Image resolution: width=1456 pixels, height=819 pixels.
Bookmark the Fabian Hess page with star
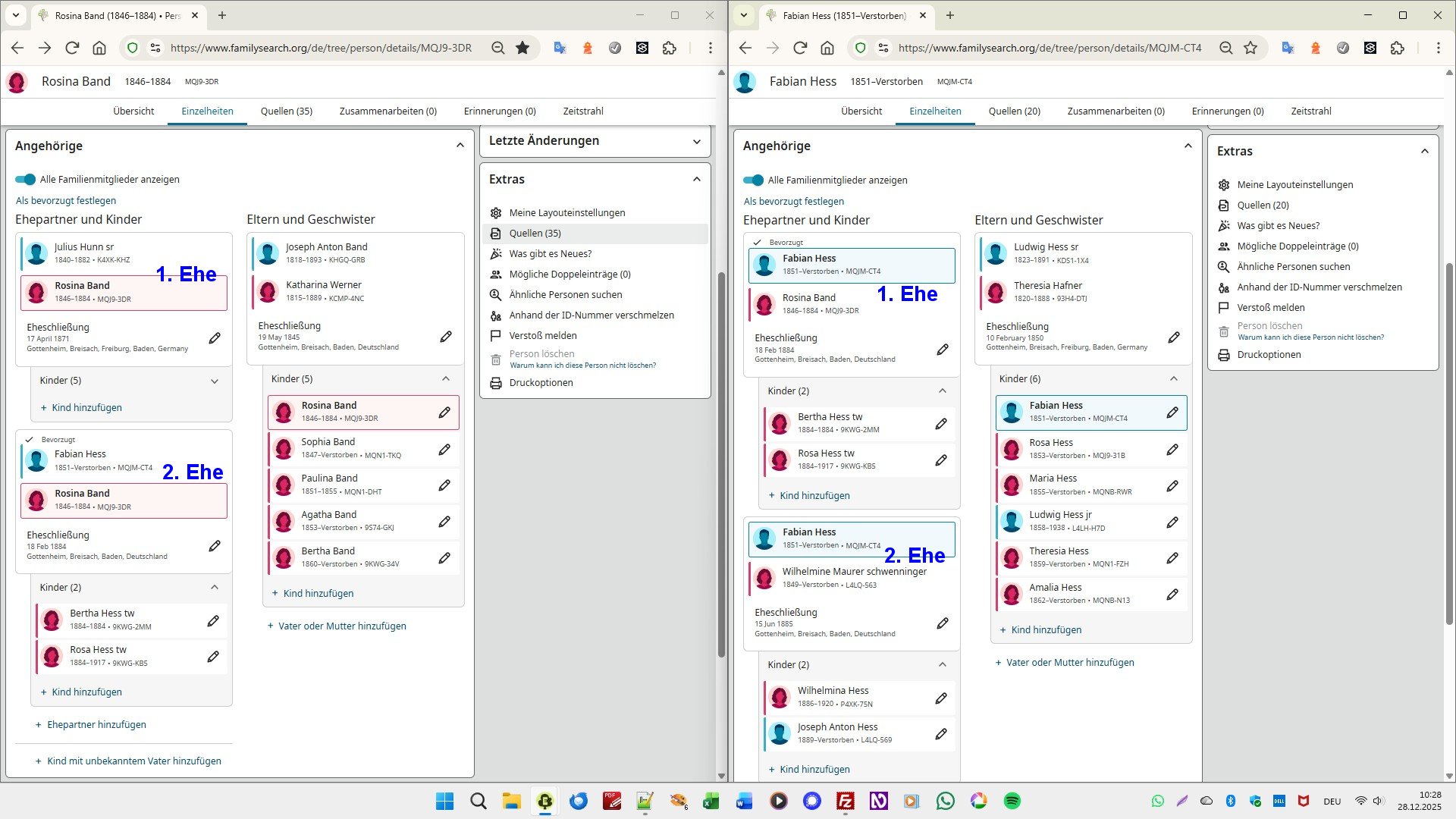pyautogui.click(x=1250, y=48)
